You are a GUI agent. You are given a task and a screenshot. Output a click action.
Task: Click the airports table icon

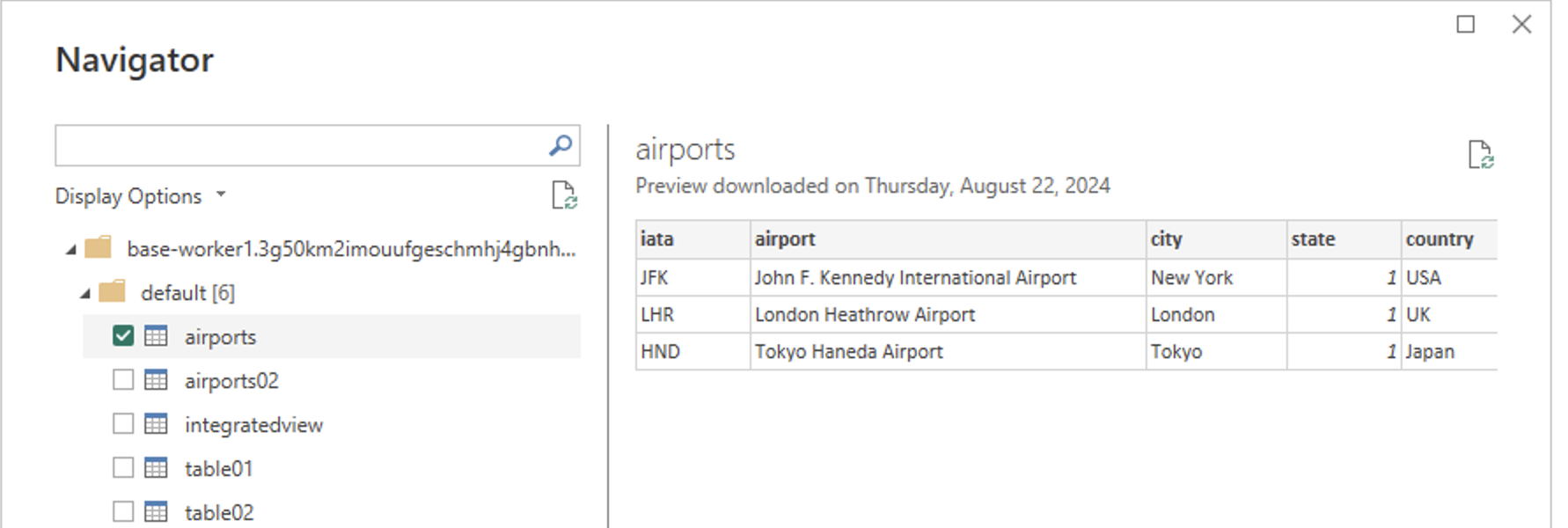[x=156, y=336]
